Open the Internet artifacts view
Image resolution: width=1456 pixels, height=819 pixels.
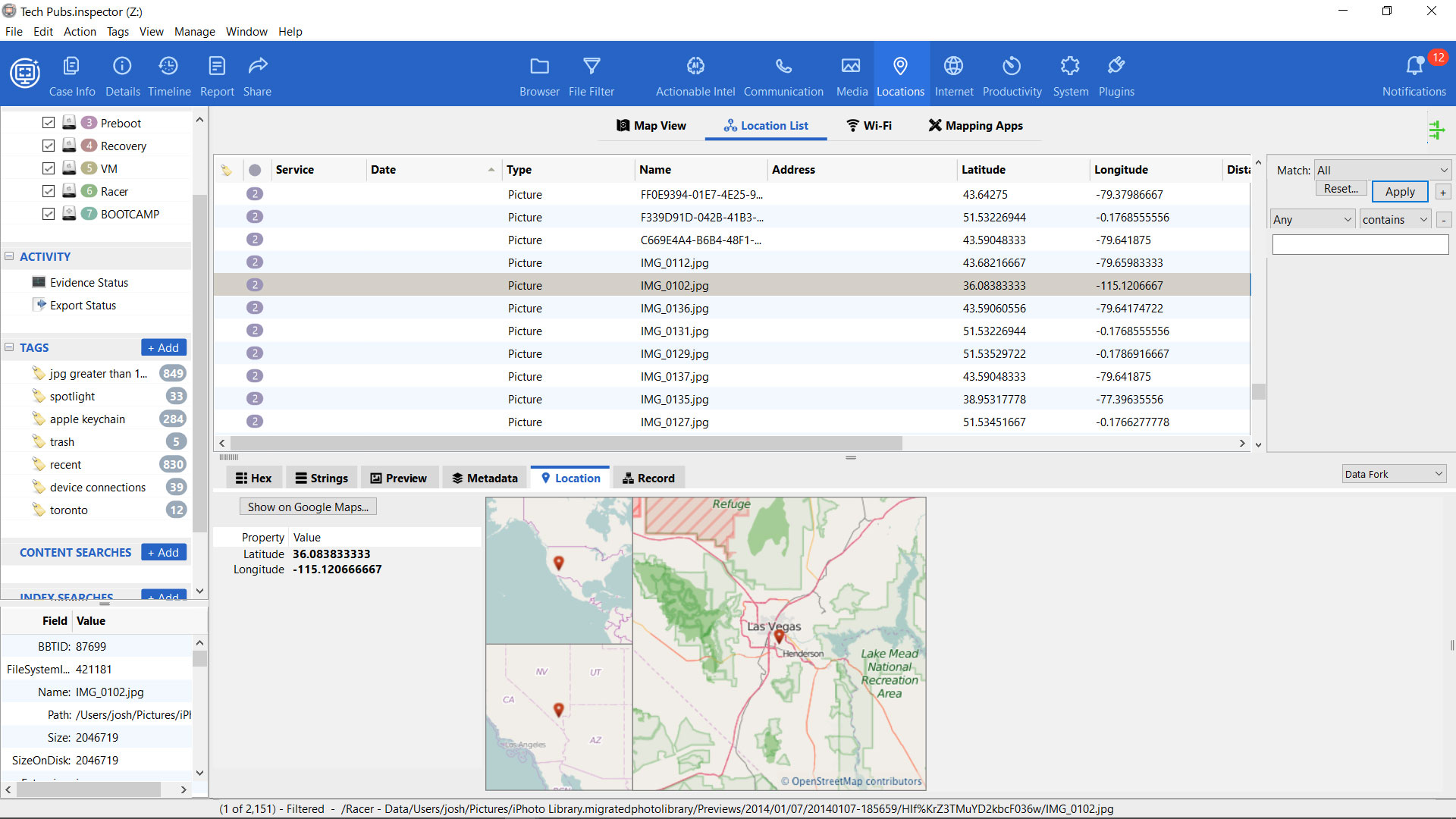[953, 74]
